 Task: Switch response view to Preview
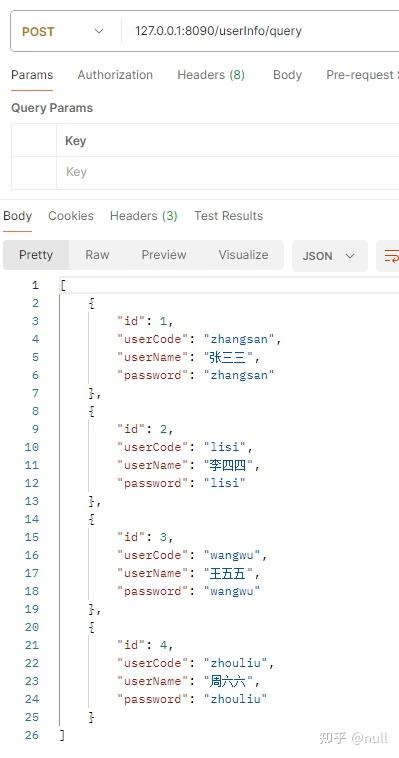(x=163, y=255)
